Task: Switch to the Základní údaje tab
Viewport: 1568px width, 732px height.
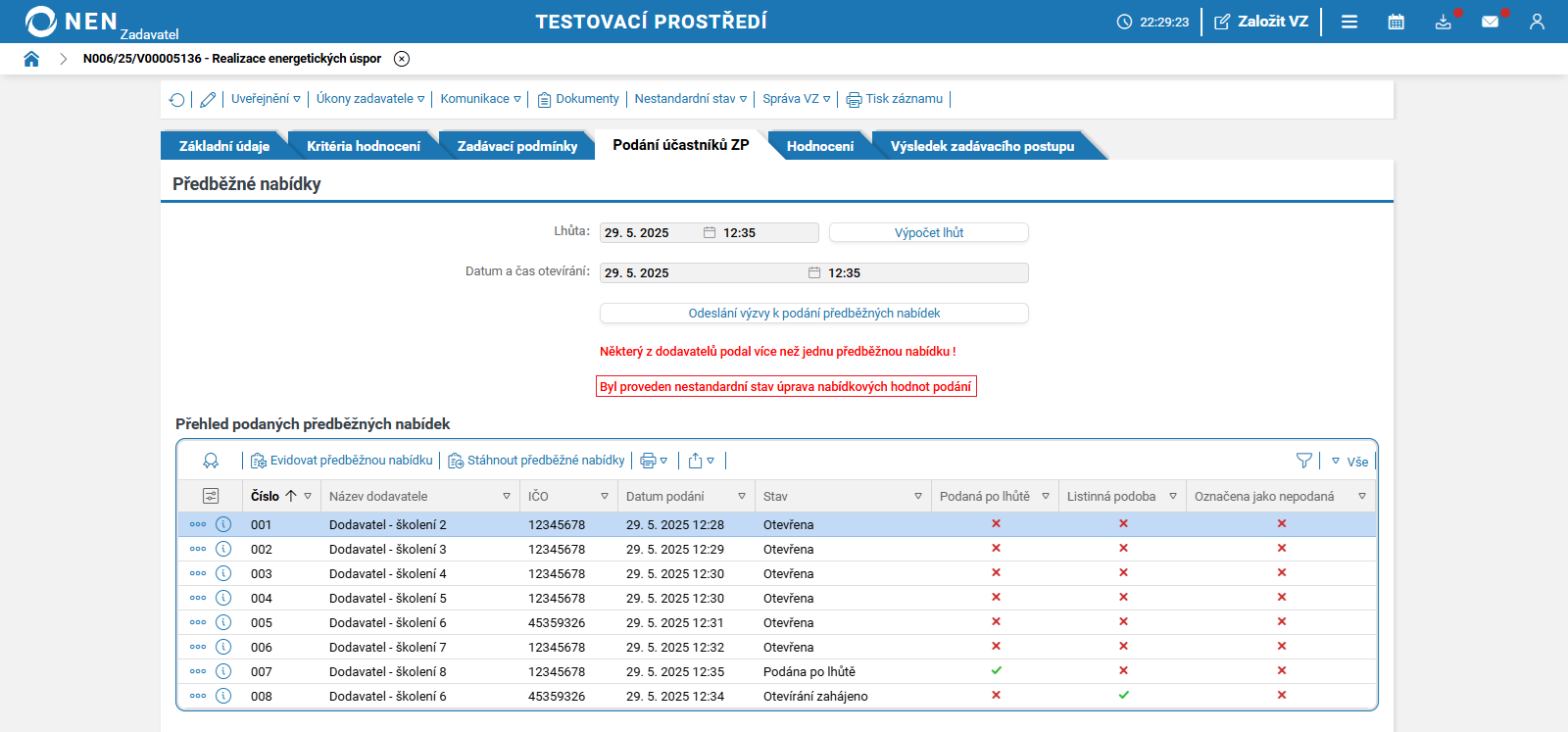Action: (x=223, y=146)
